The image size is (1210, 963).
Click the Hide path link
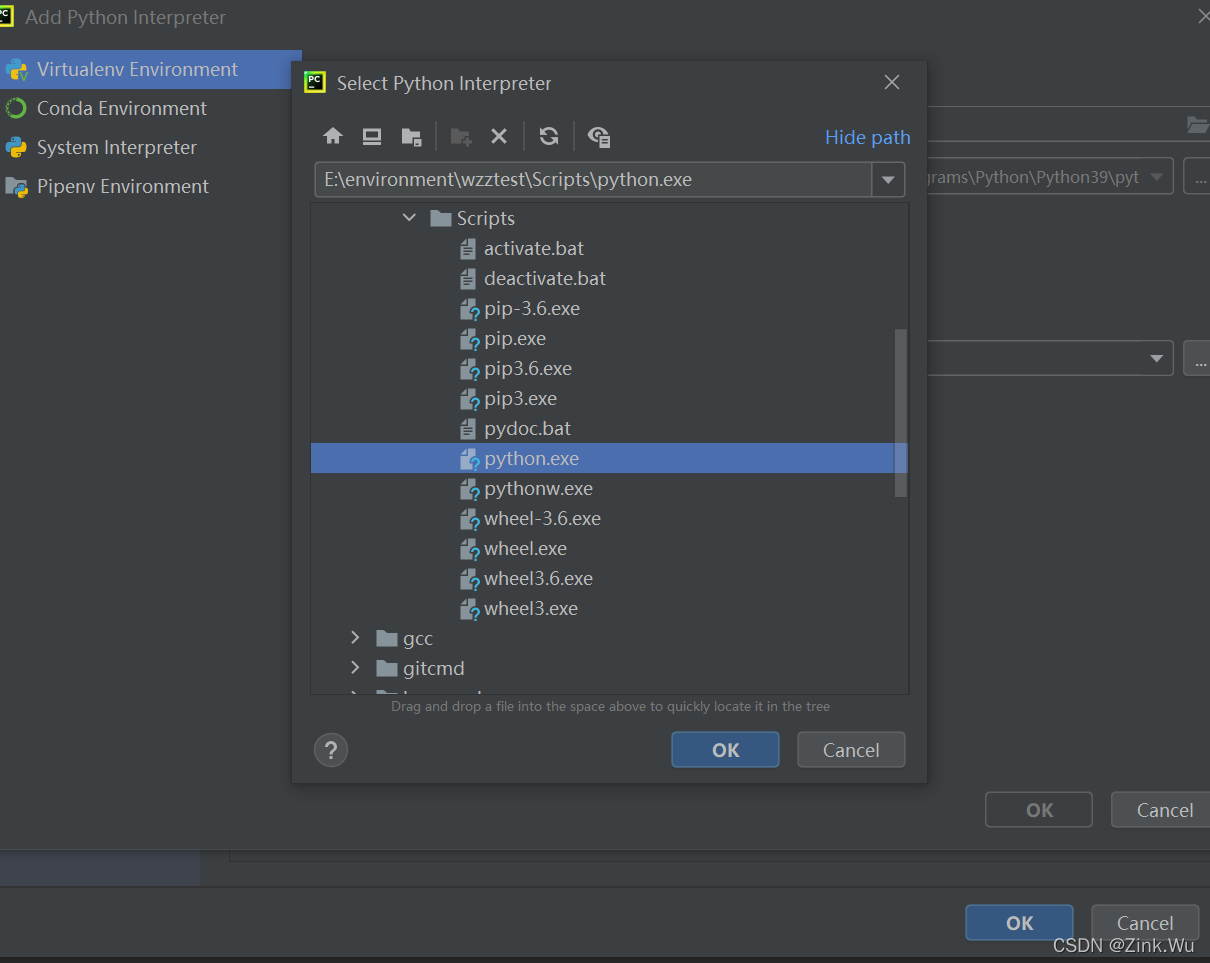coord(867,137)
